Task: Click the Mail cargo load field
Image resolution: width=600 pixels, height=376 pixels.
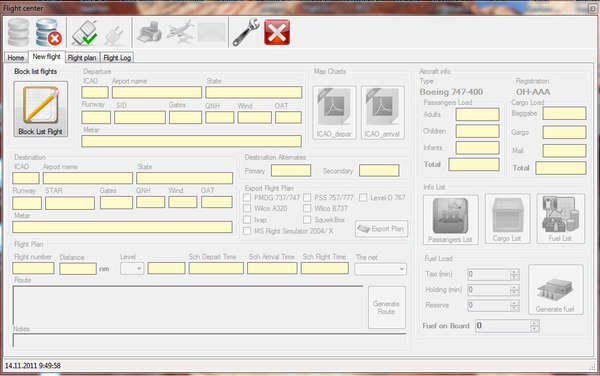Action: pyautogui.click(x=564, y=151)
